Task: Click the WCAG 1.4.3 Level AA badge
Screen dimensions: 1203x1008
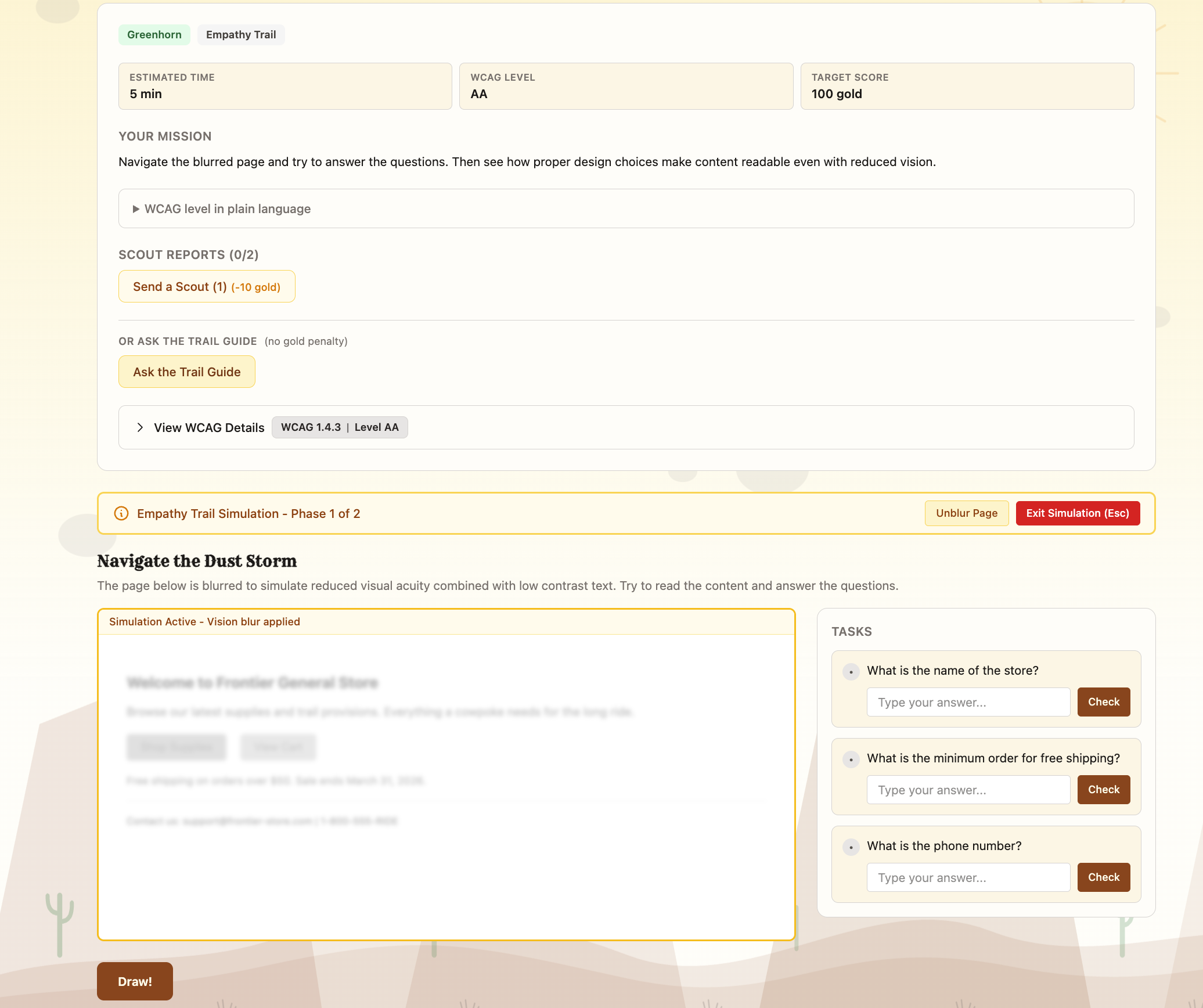Action: pos(340,427)
